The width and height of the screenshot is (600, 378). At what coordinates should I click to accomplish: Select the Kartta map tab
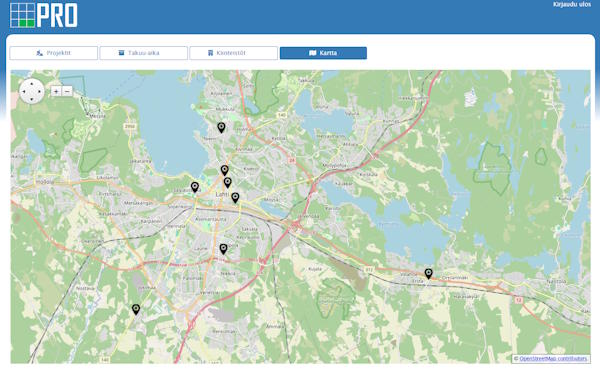click(323, 53)
